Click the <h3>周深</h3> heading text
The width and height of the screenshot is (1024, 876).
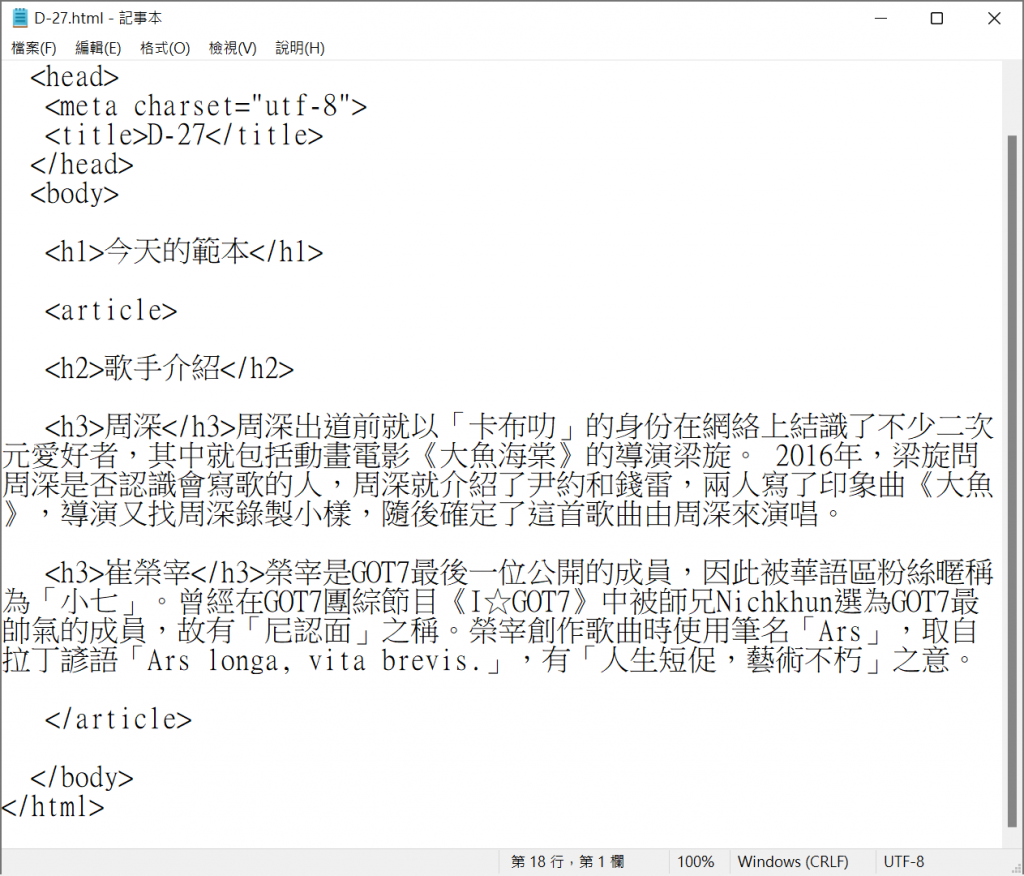coord(140,427)
